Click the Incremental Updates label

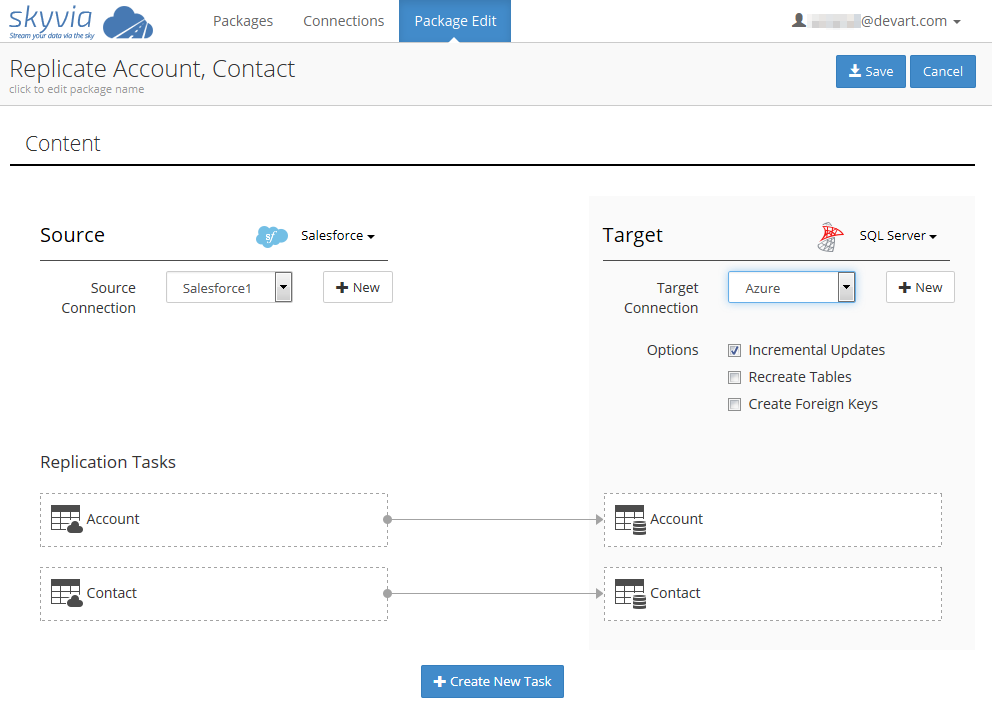coord(816,350)
